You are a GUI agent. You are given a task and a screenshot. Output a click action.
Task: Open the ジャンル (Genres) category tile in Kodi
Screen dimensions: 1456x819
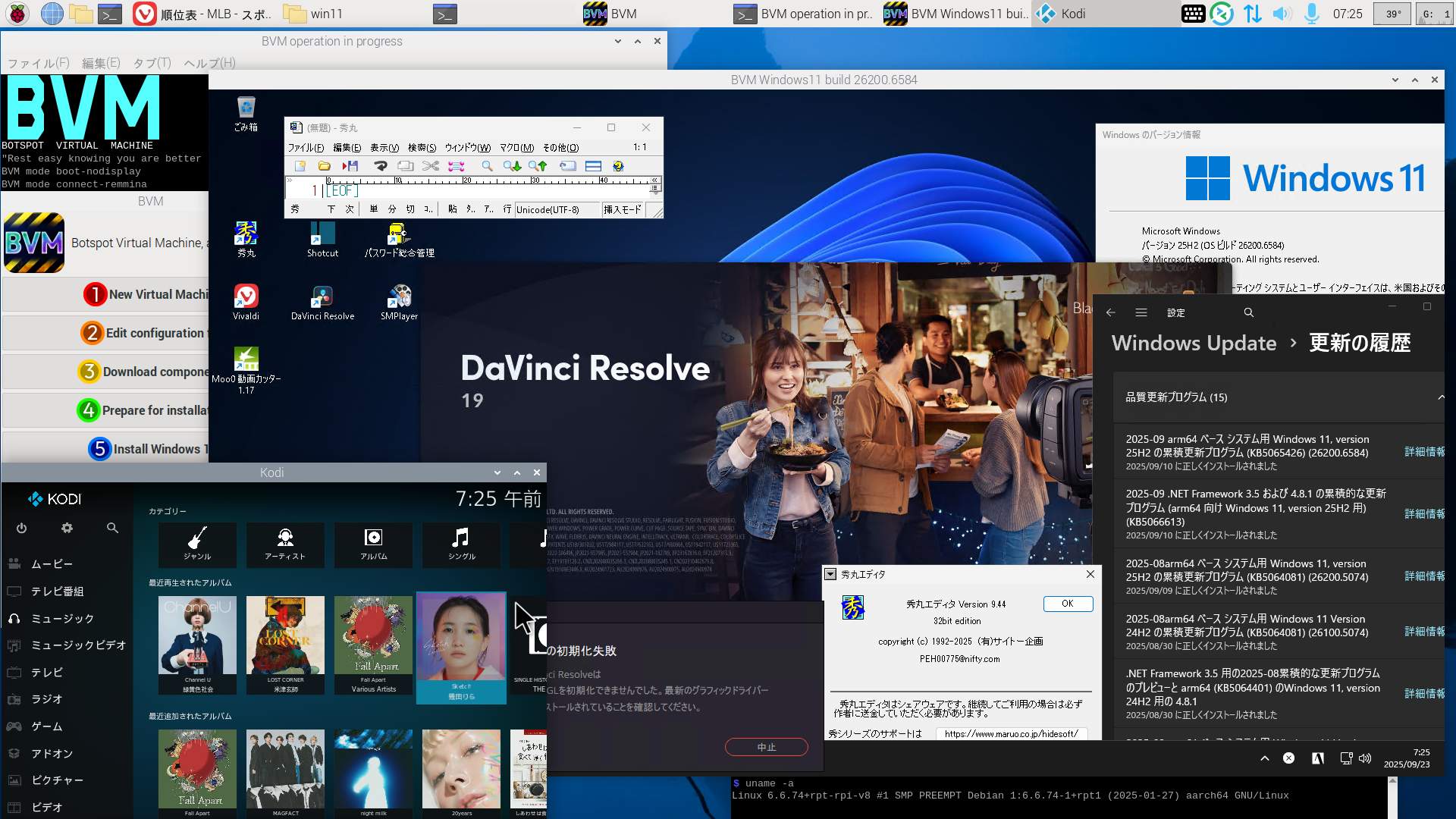(x=197, y=543)
